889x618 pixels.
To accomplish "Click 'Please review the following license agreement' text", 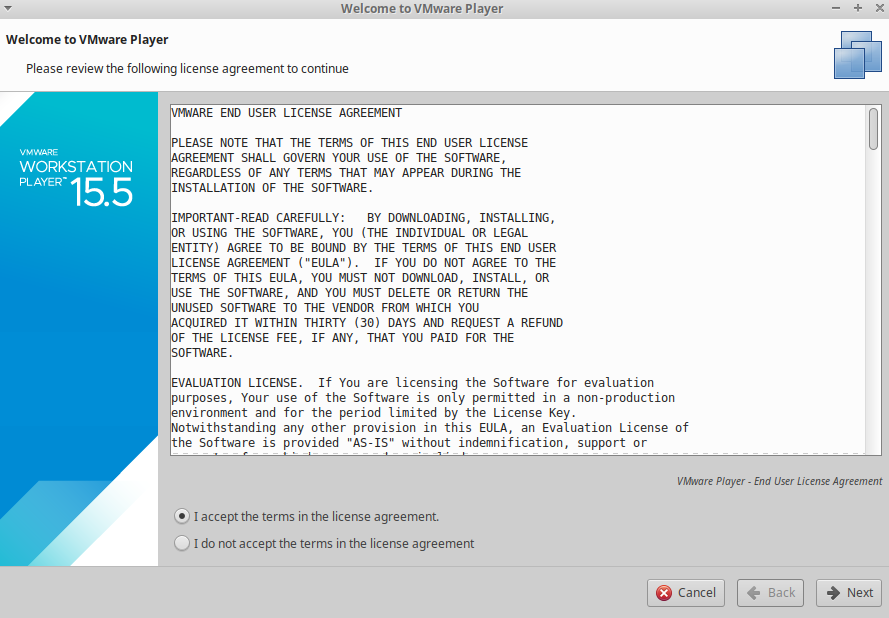I will pos(187,69).
